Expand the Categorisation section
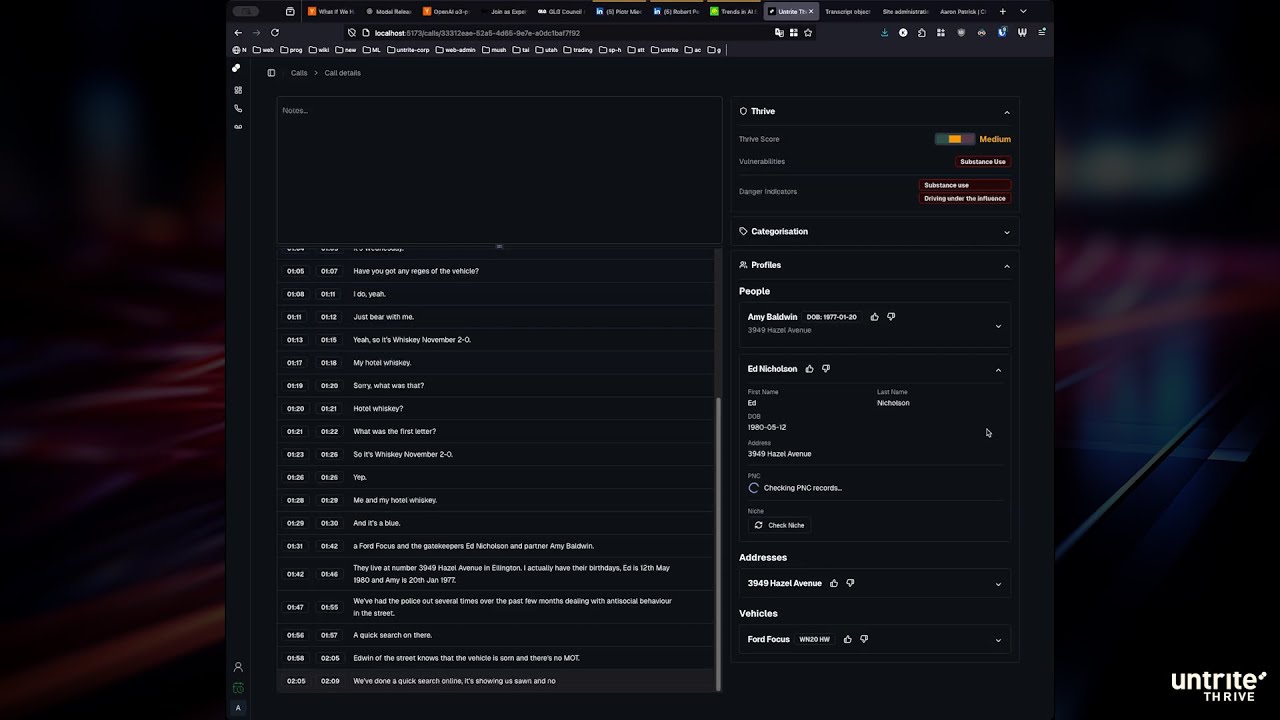The height and width of the screenshot is (720, 1280). (1007, 232)
